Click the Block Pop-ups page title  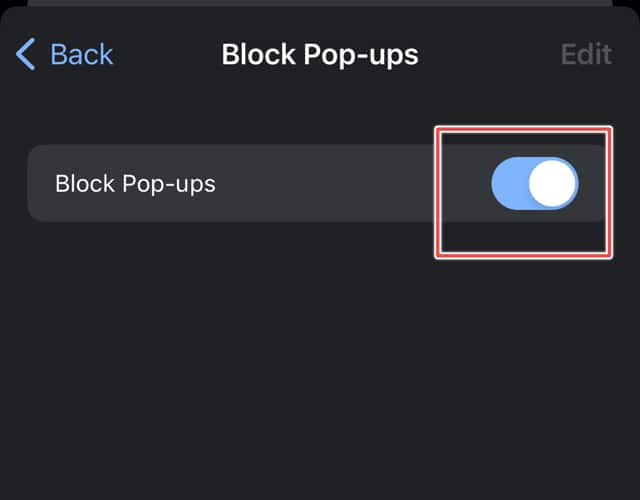coord(320,54)
